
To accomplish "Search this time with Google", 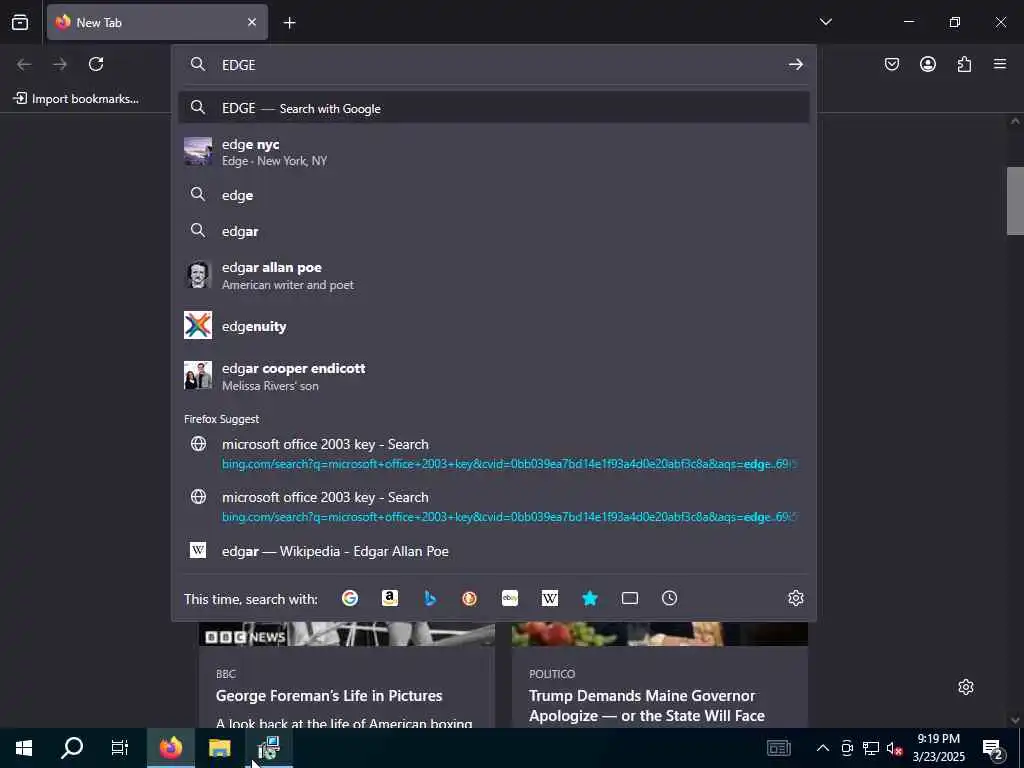I will pos(350,598).
